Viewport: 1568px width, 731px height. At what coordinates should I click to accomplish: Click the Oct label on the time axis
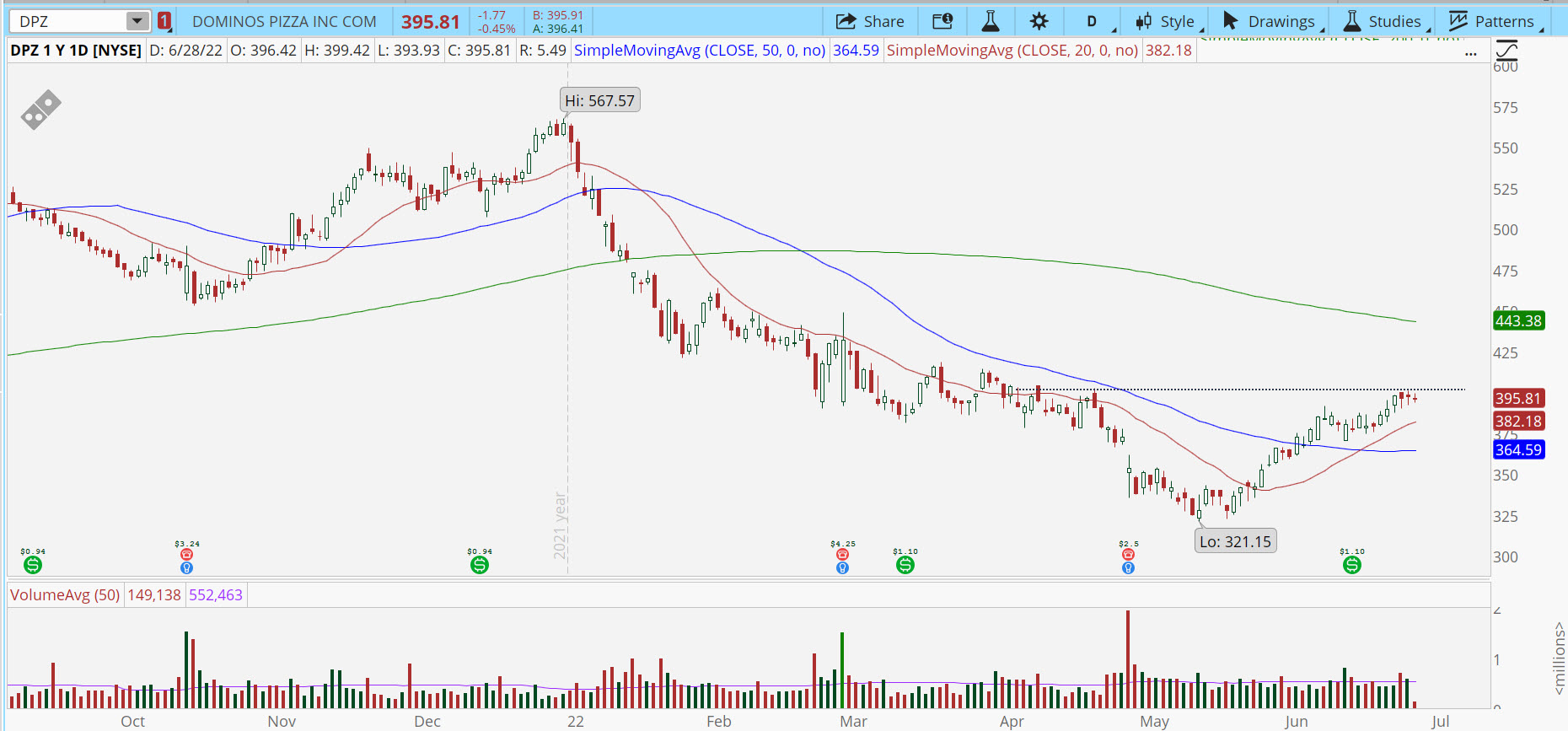click(132, 722)
